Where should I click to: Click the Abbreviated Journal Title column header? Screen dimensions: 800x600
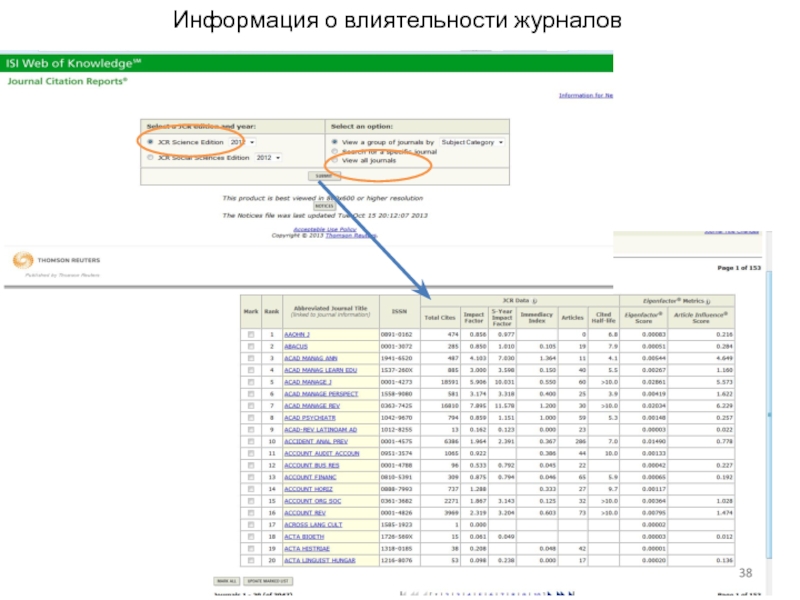(331, 311)
